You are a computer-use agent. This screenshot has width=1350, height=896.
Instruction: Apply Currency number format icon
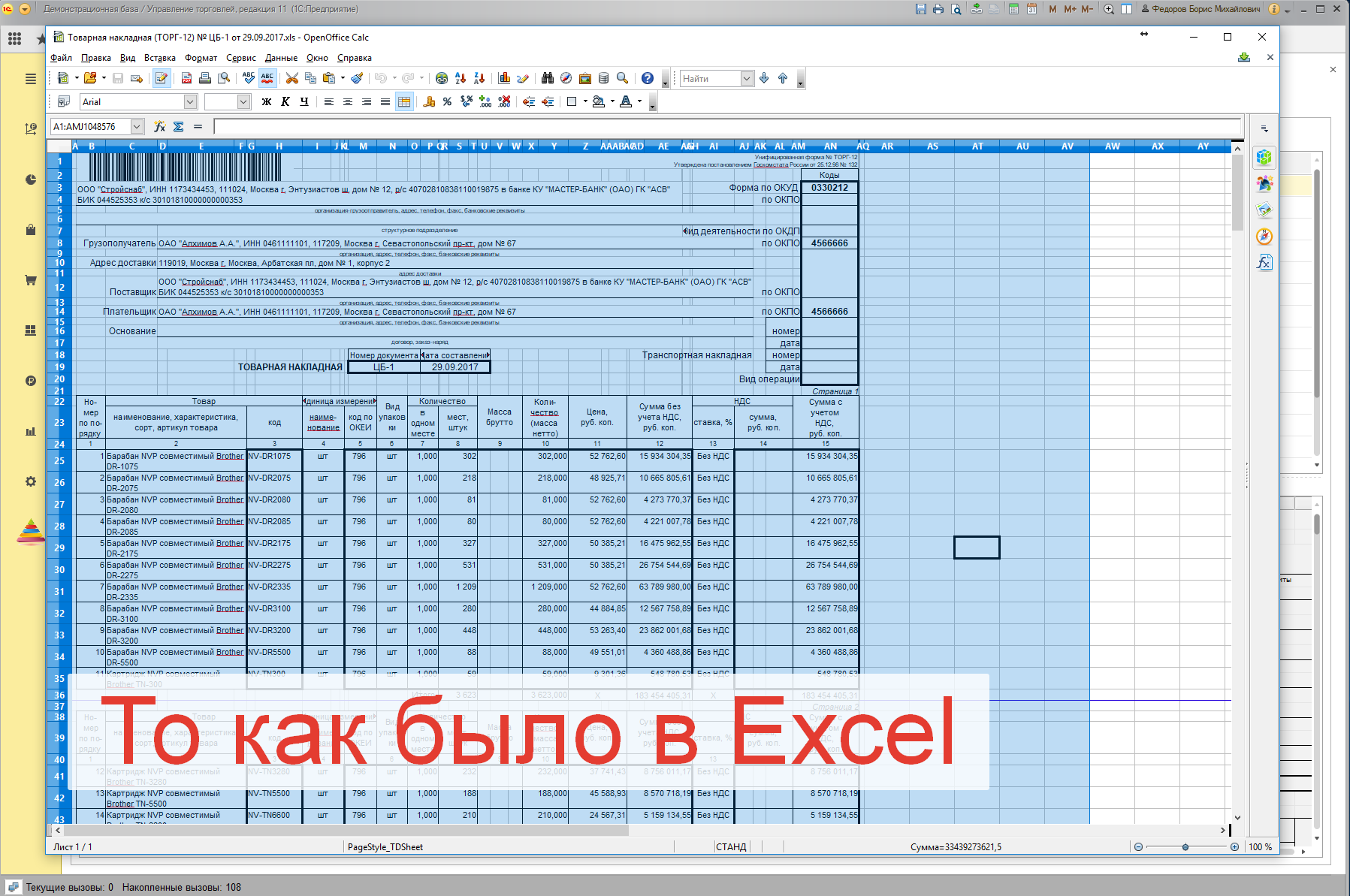[429, 101]
